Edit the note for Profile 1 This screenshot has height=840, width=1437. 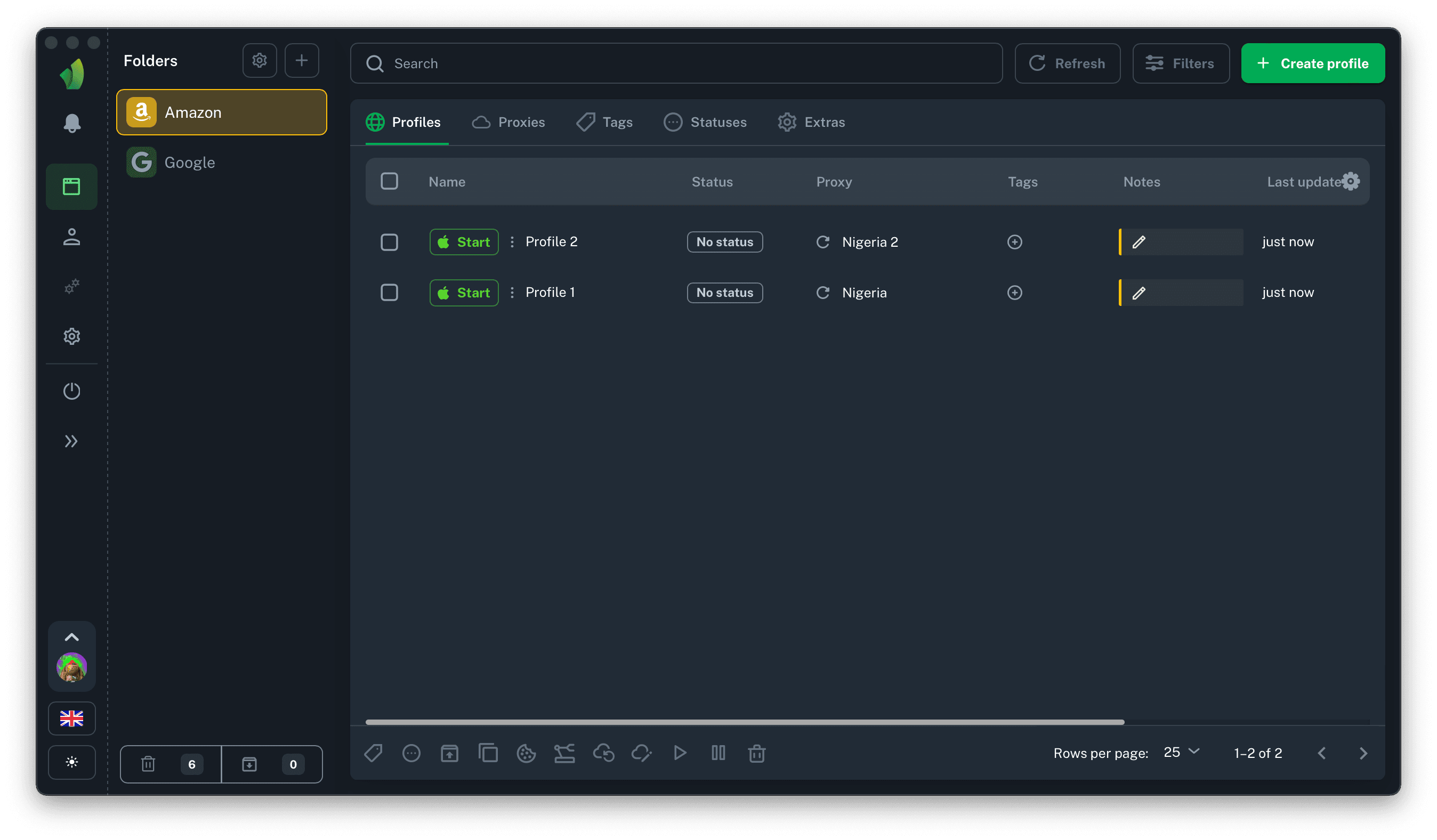[x=1139, y=293]
